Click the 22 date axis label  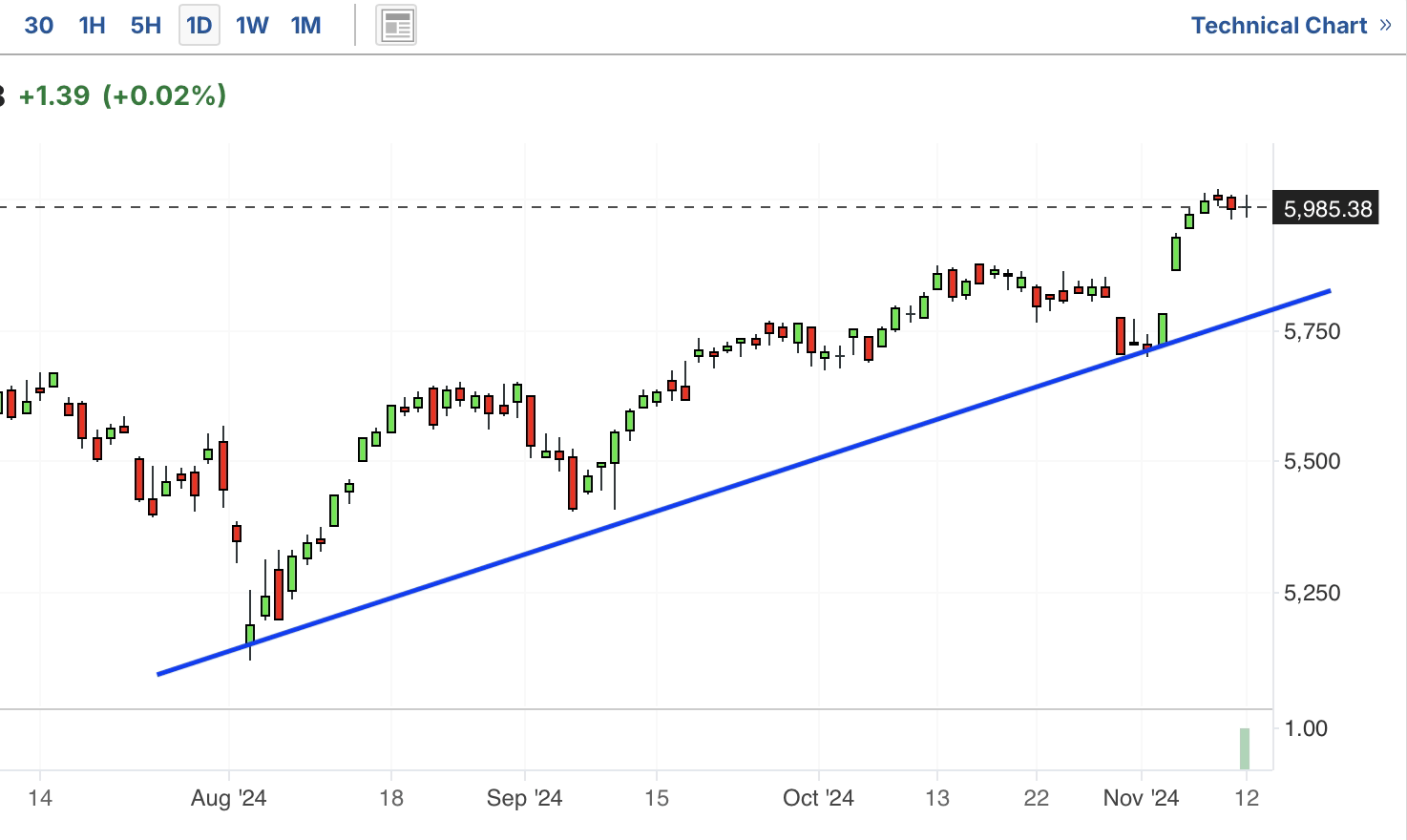point(1037,798)
